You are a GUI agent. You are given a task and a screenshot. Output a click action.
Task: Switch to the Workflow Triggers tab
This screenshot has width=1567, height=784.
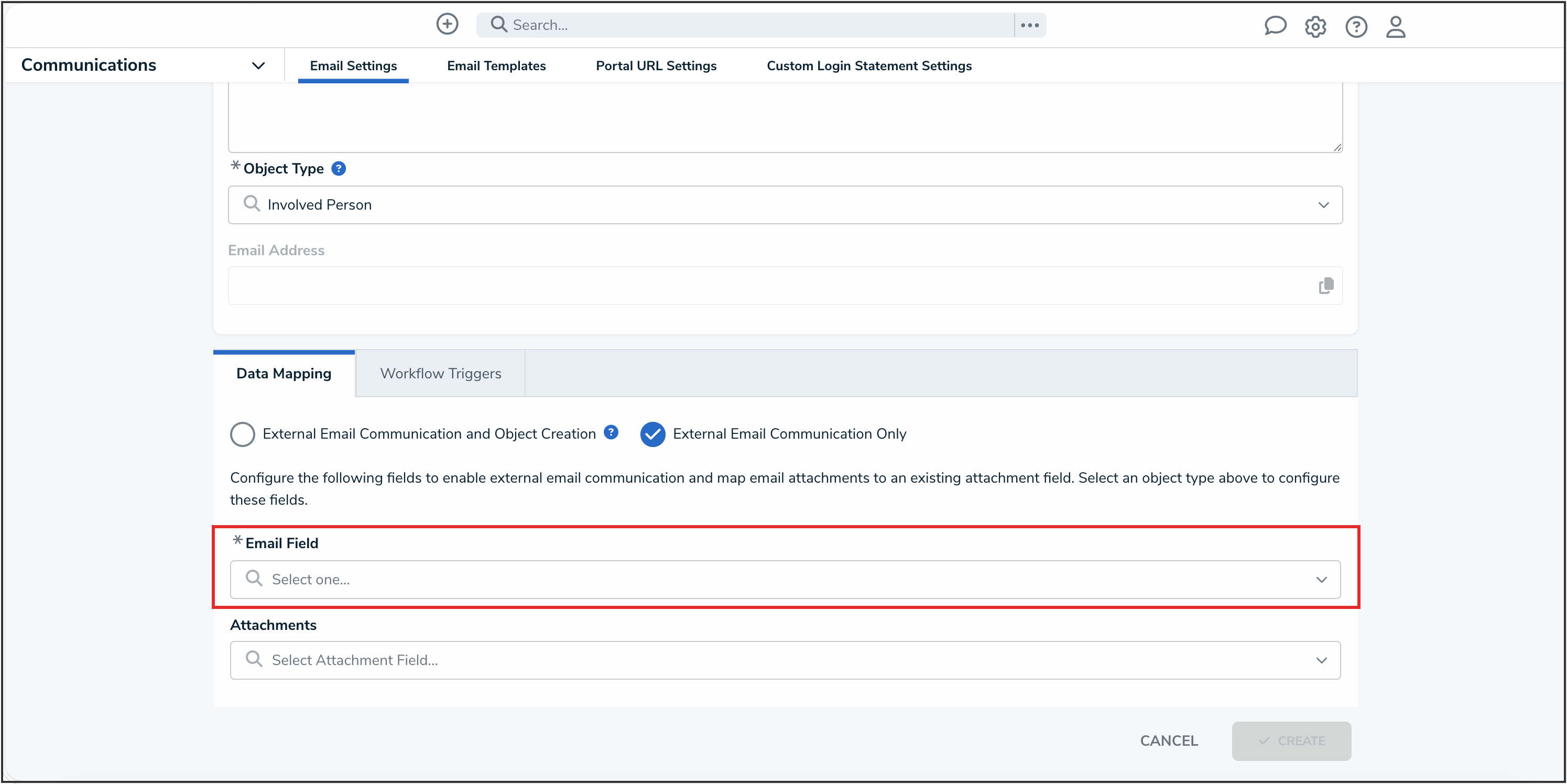(x=440, y=373)
